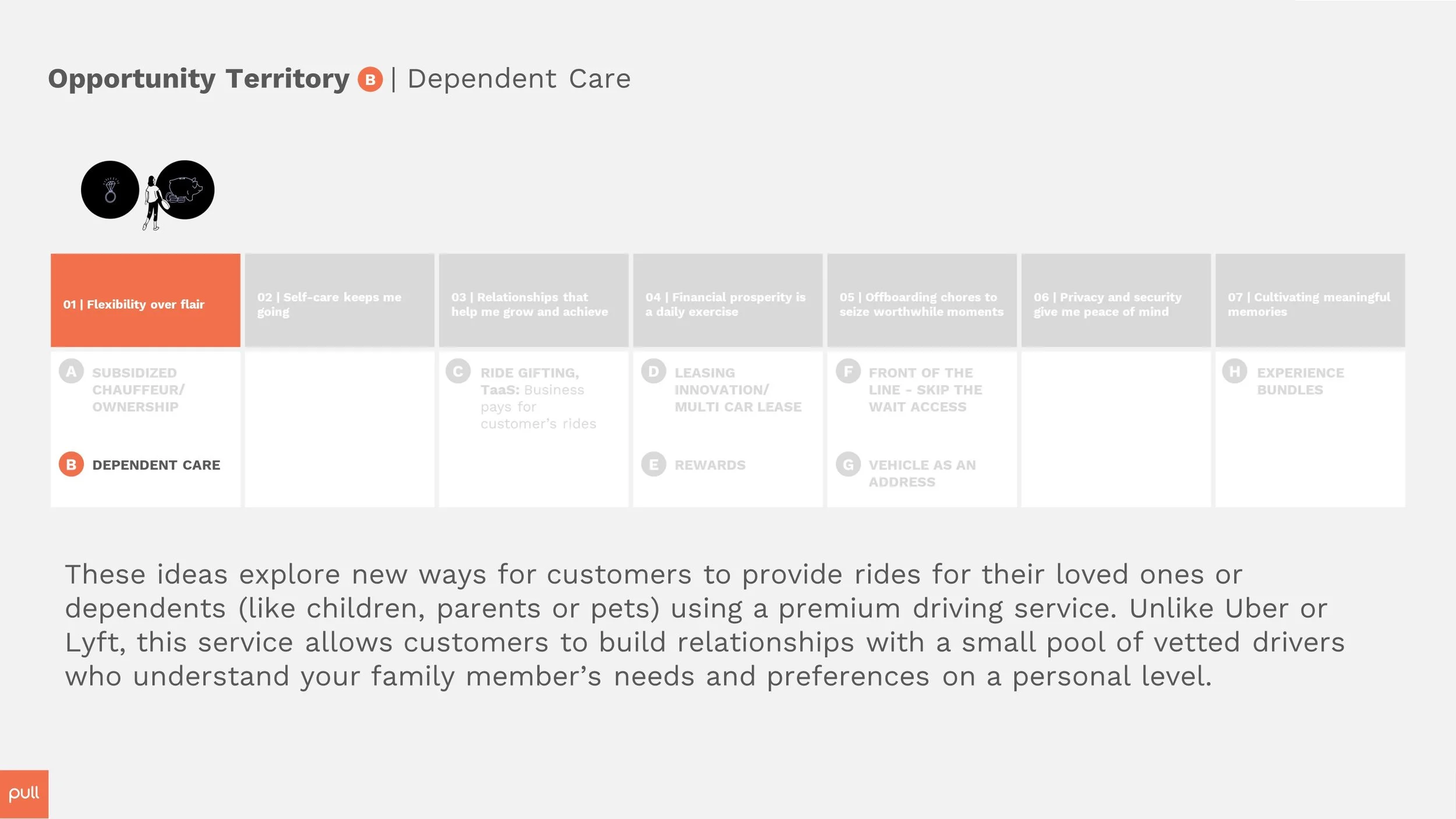The width and height of the screenshot is (1456, 819).
Task: Select the 01 Flexibility over flair tab
Action: pyautogui.click(x=146, y=300)
